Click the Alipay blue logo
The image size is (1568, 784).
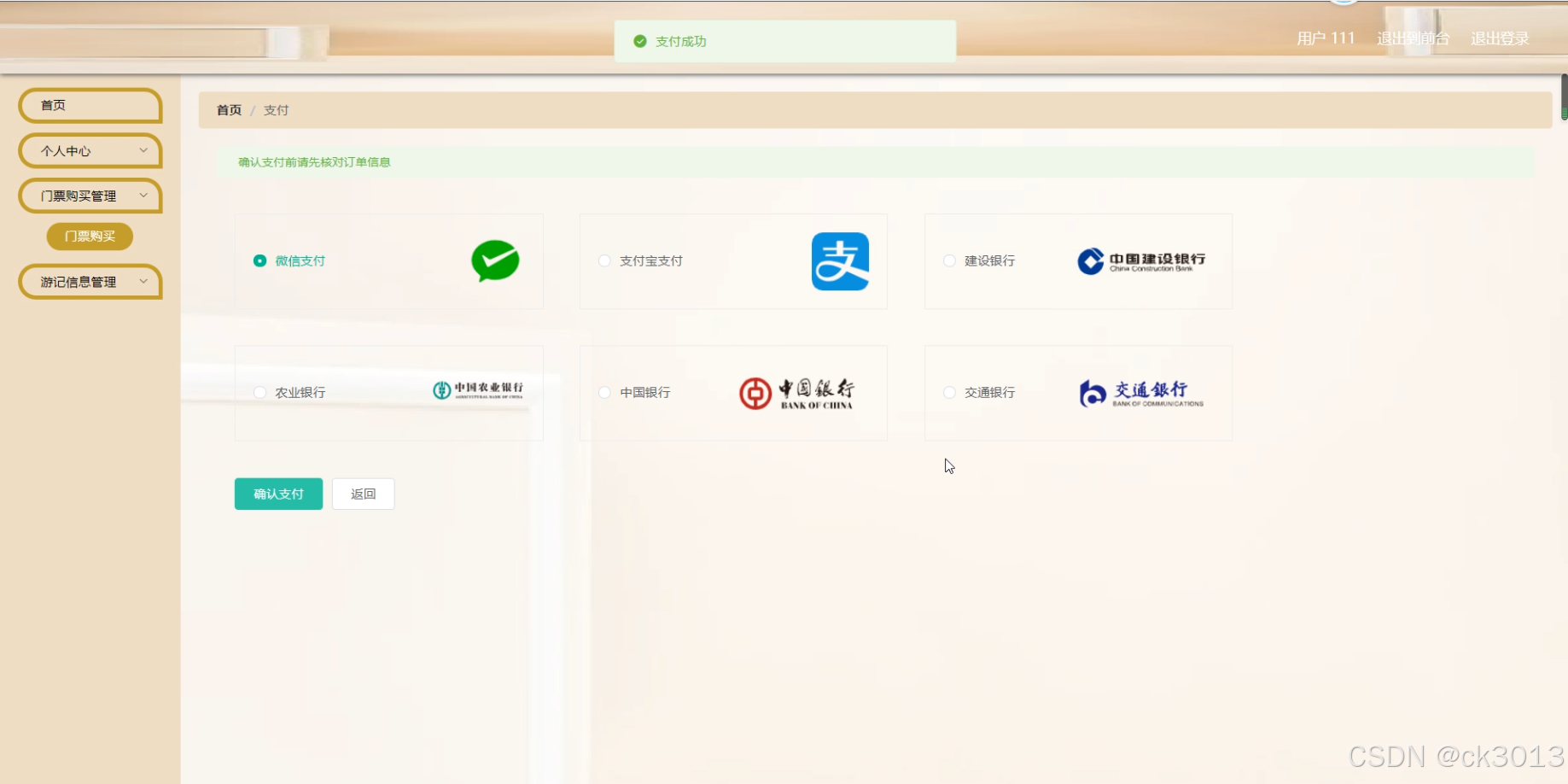pyautogui.click(x=840, y=261)
